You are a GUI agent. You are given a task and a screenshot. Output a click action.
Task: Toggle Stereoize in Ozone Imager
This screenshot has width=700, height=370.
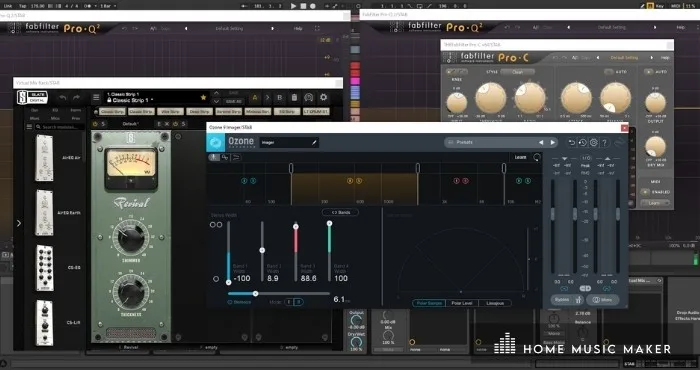coord(239,302)
